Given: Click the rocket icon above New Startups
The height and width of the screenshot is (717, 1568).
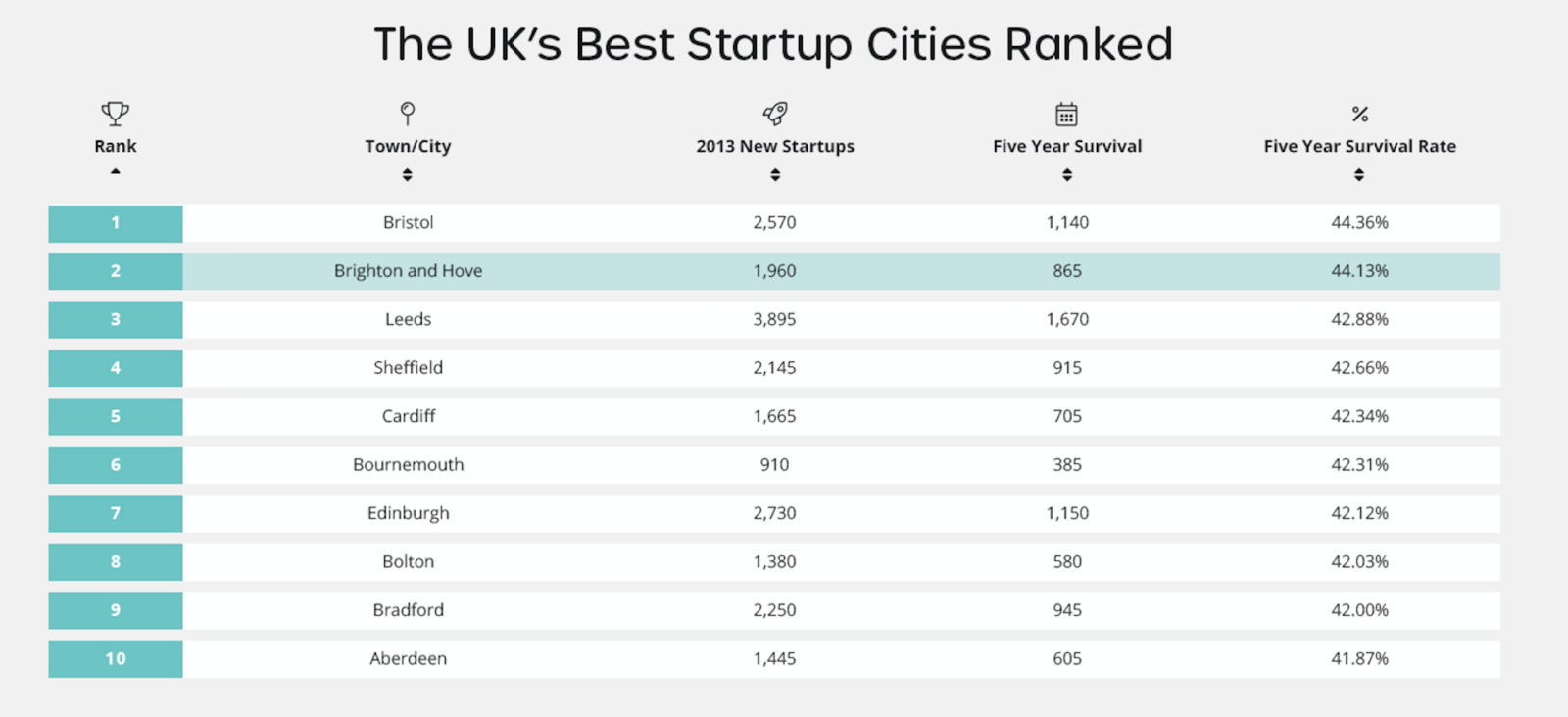Looking at the screenshot, I should (775, 114).
